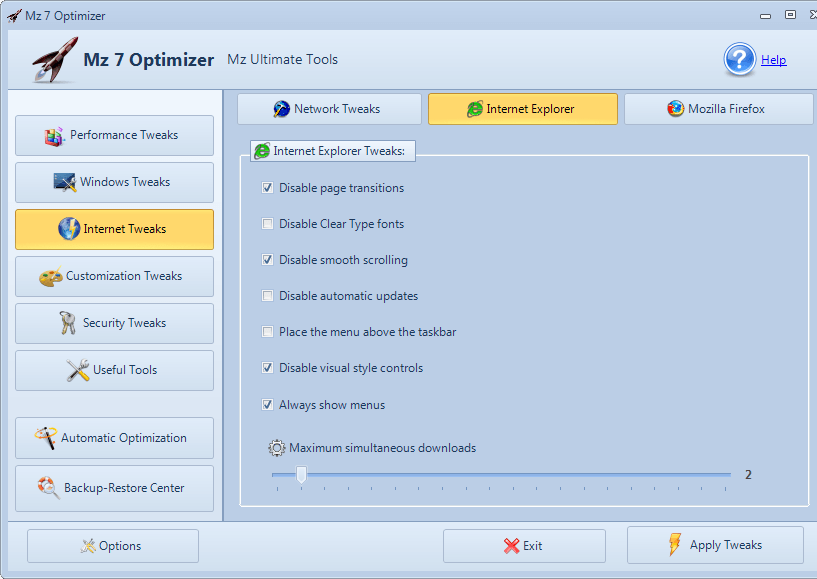Open the Help link

[773, 60]
